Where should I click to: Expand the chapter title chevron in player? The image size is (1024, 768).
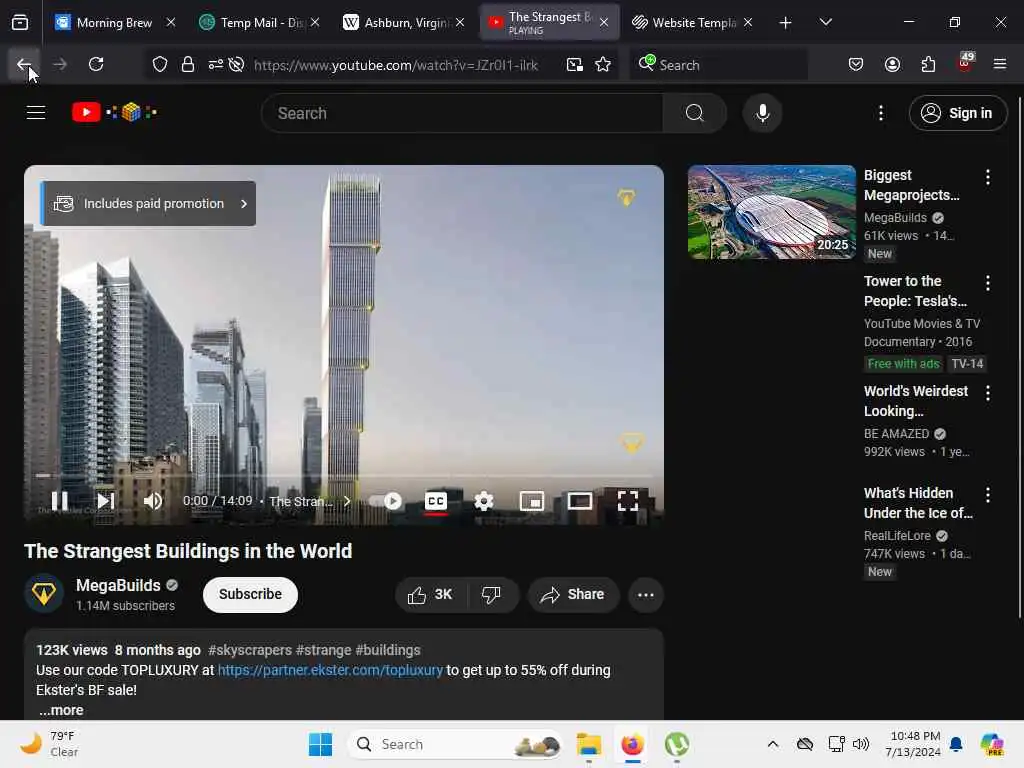tap(347, 501)
